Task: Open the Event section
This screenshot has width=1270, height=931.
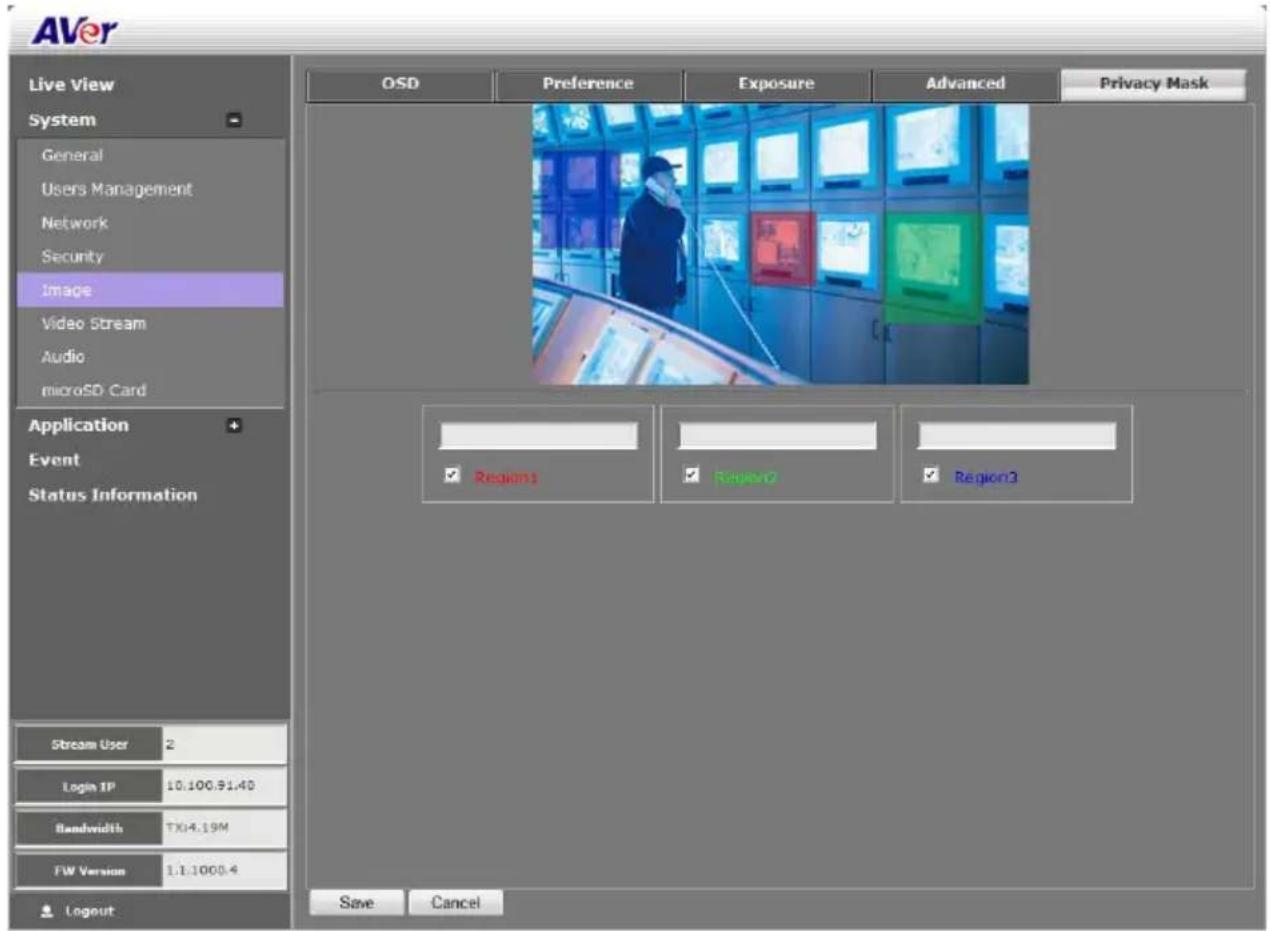Action: 54,460
